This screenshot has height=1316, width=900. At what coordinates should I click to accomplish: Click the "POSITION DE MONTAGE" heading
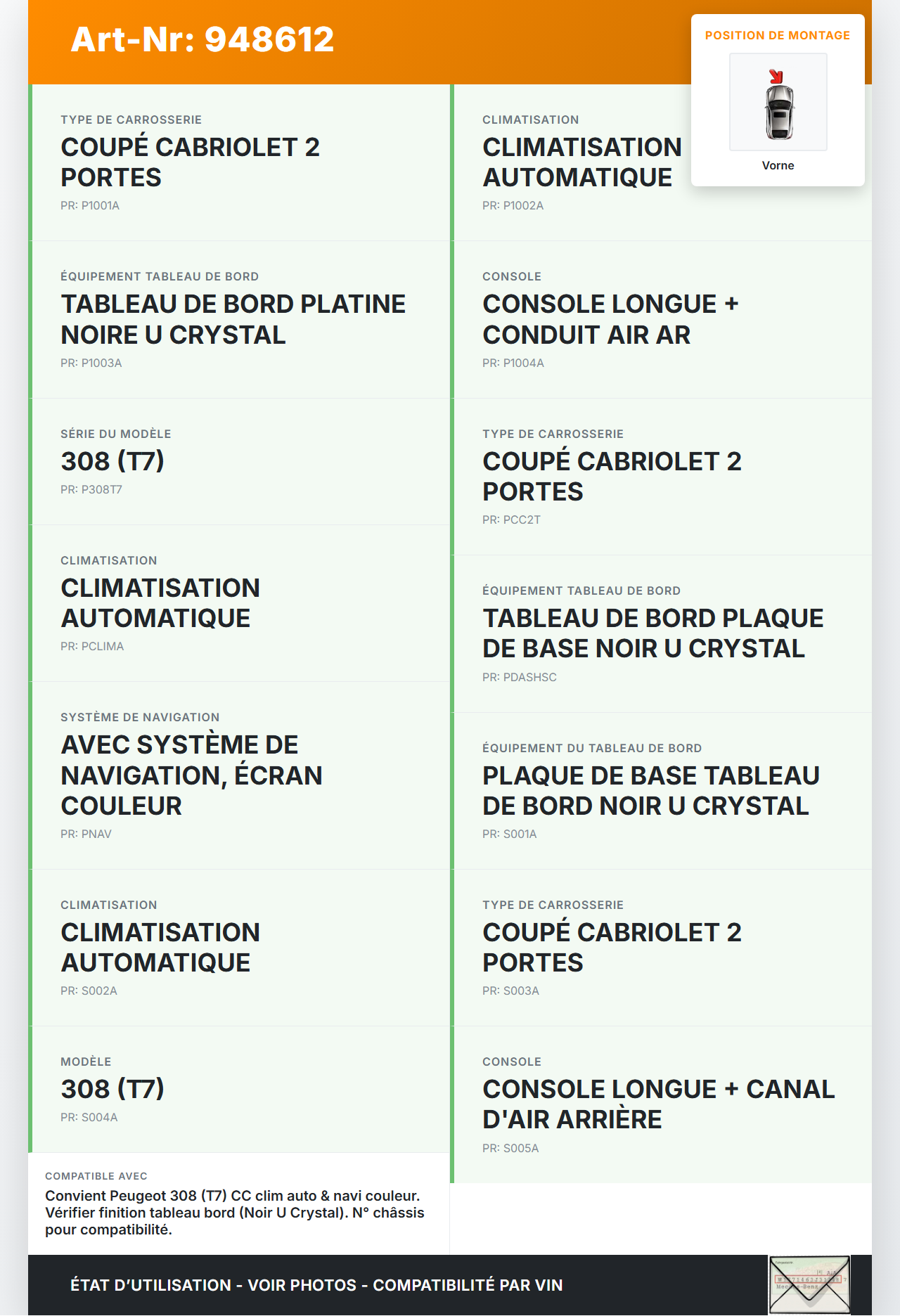[777, 35]
